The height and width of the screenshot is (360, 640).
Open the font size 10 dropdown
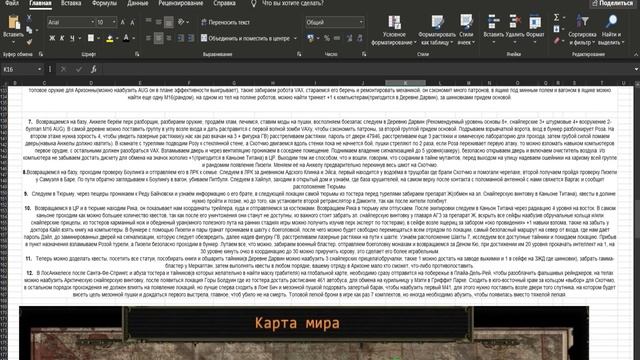coord(114,22)
